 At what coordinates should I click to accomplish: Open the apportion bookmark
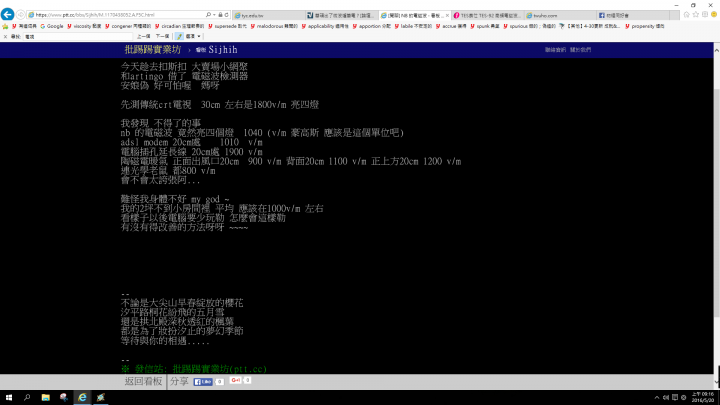pos(371,26)
